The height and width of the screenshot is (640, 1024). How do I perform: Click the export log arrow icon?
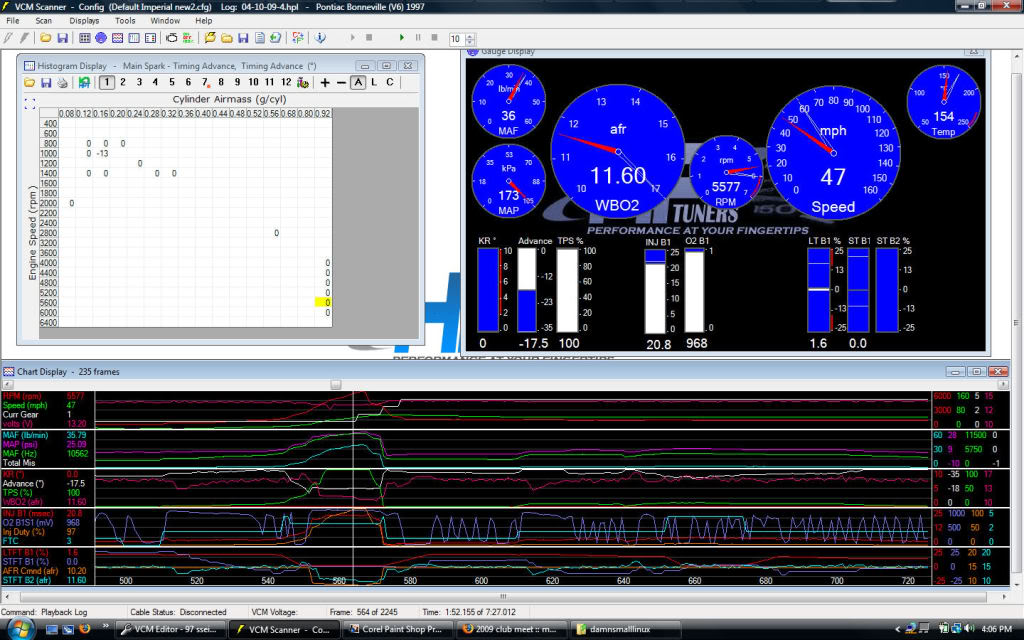click(x=276, y=38)
